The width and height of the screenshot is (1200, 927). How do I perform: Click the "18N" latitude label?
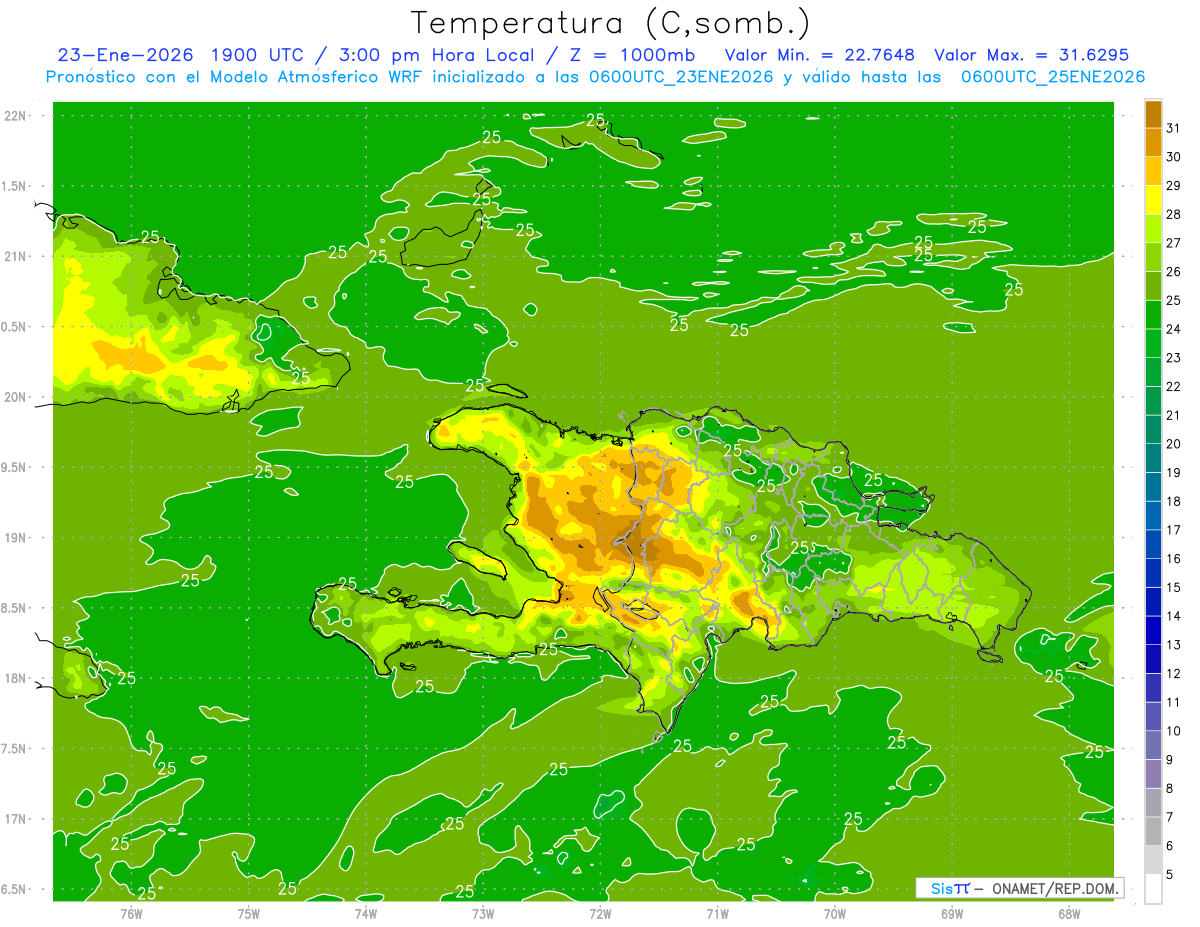pos(14,678)
